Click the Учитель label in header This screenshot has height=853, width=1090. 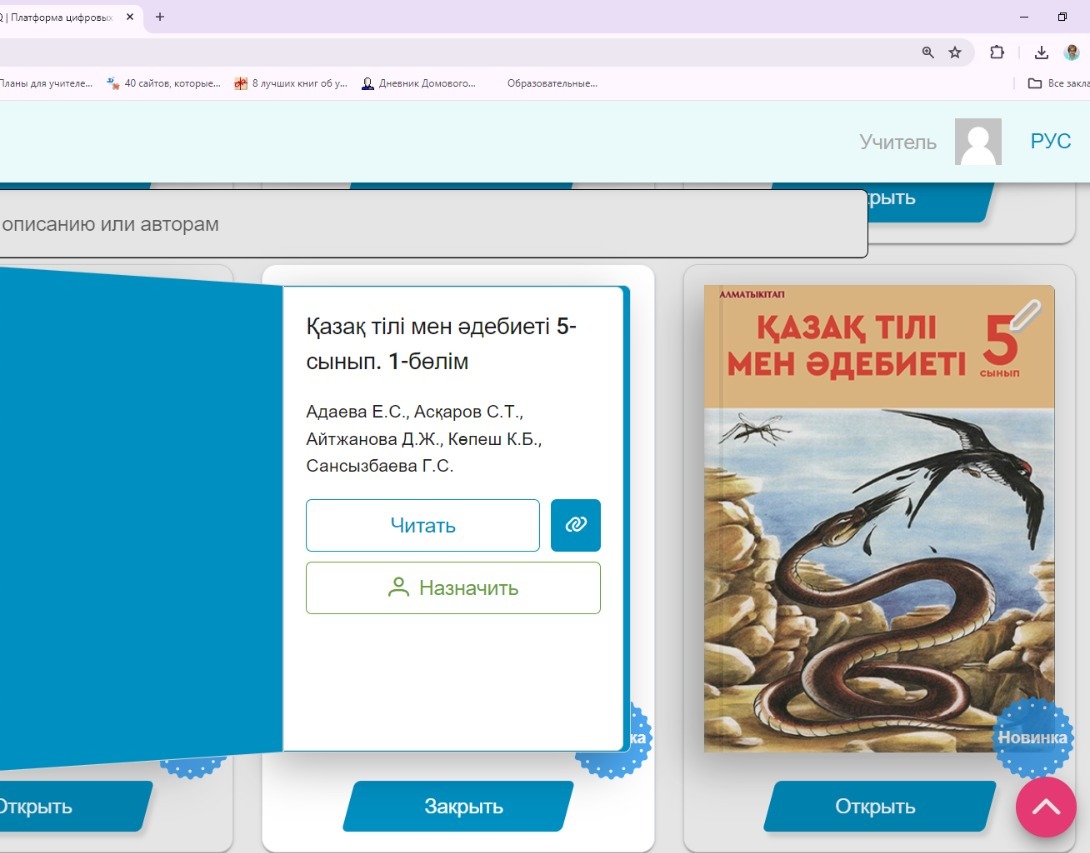click(x=897, y=142)
